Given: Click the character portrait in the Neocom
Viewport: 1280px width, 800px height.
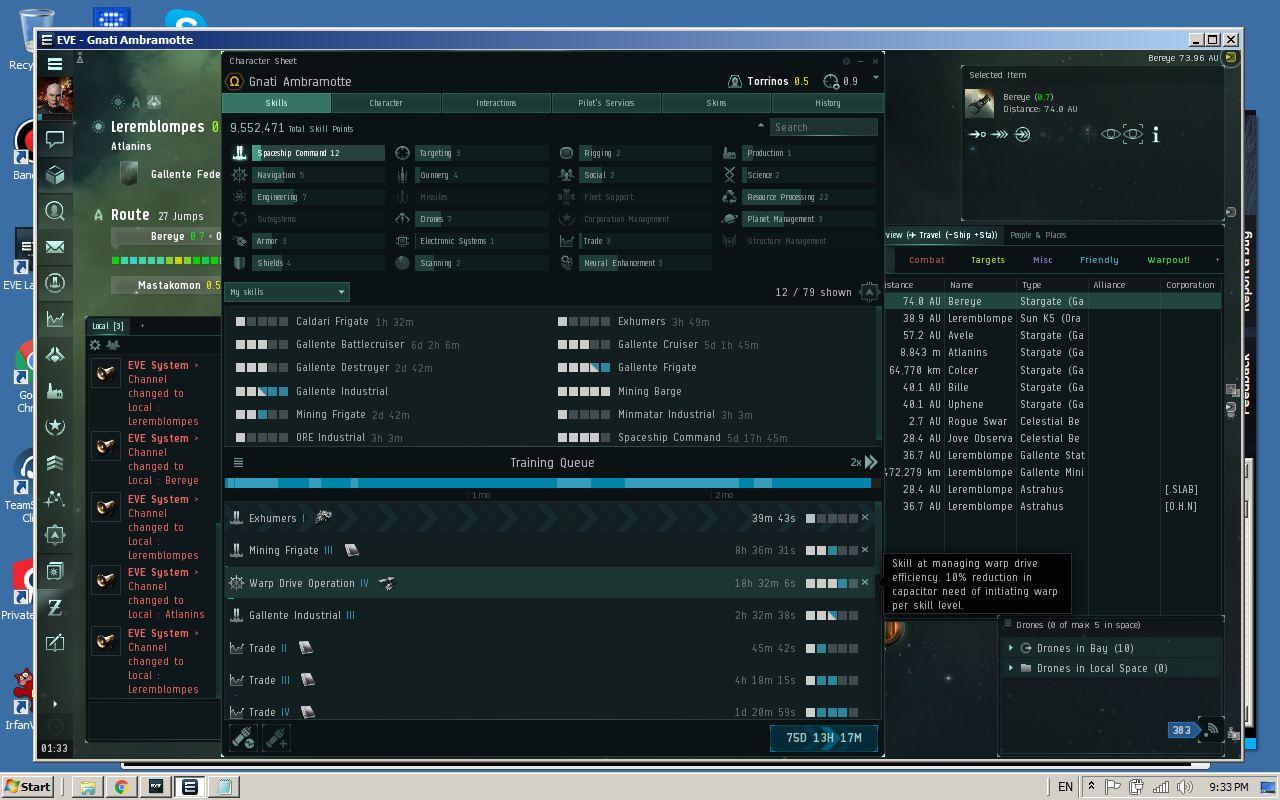Looking at the screenshot, I should coord(55,98).
